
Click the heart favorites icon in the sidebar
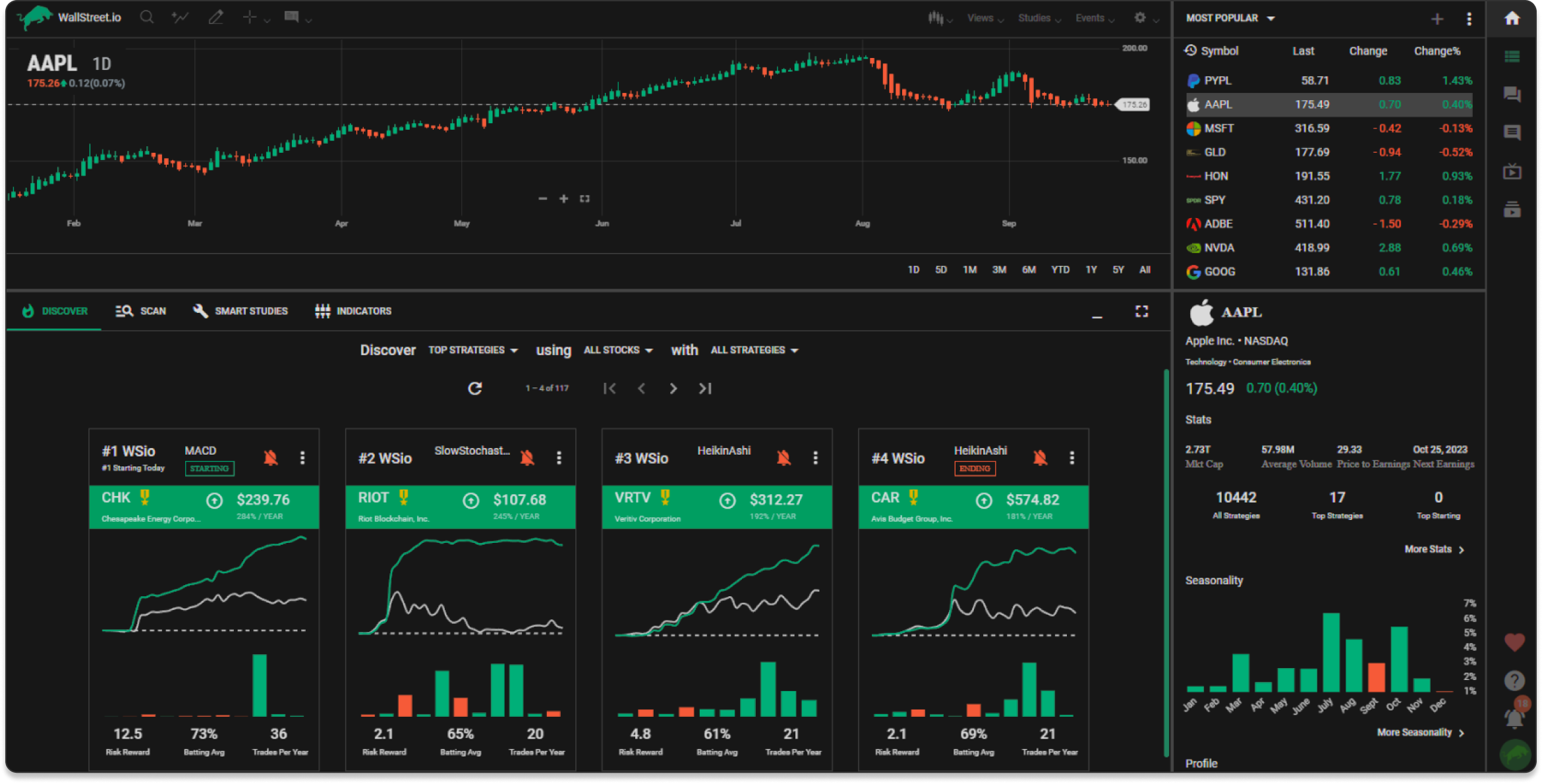(1514, 642)
